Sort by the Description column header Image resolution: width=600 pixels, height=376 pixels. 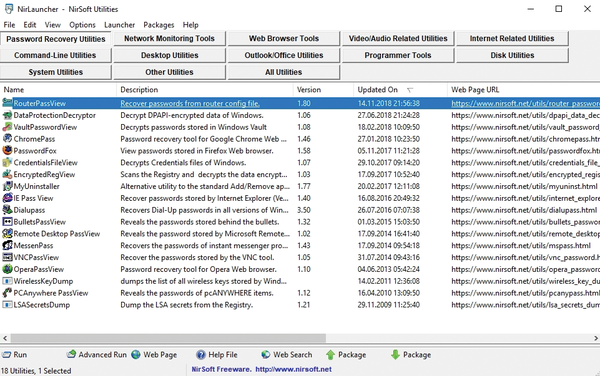(205, 90)
